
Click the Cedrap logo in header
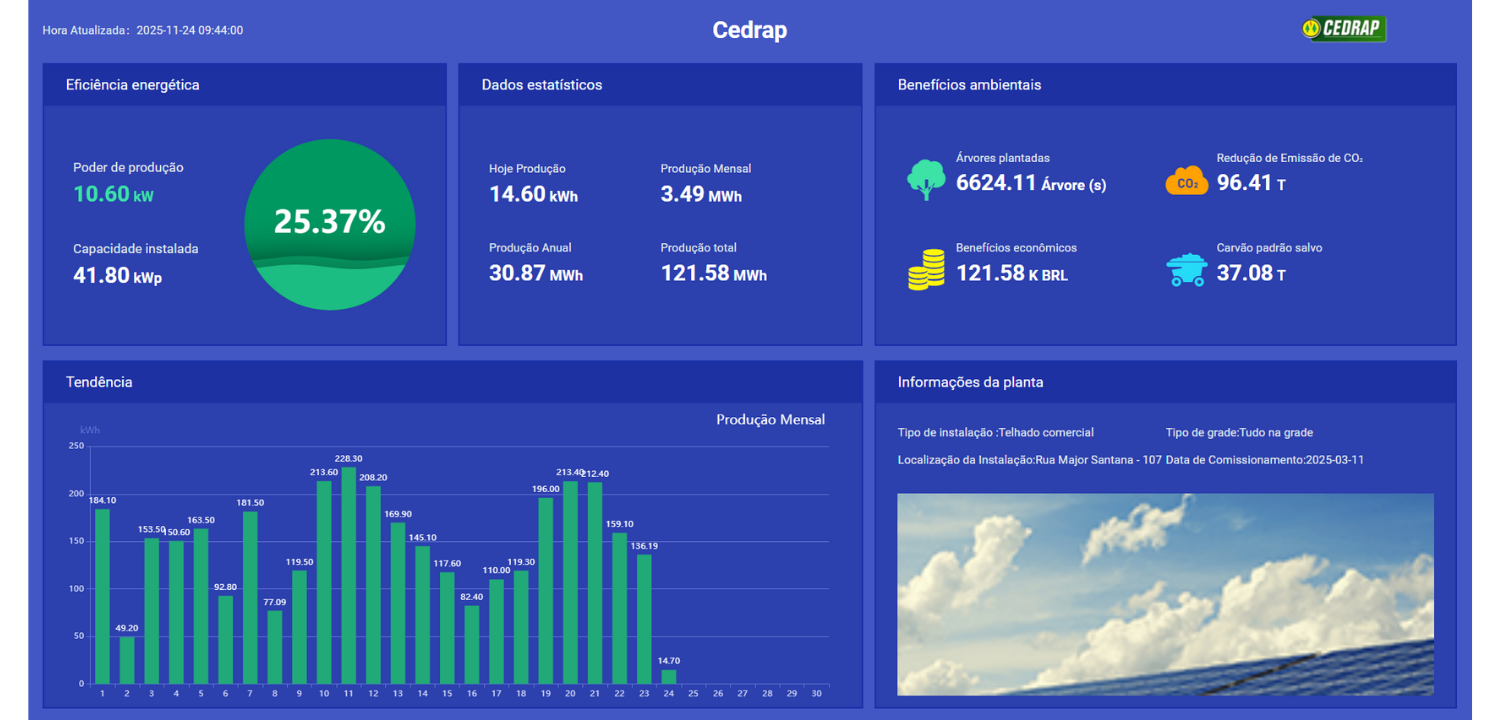(1344, 29)
